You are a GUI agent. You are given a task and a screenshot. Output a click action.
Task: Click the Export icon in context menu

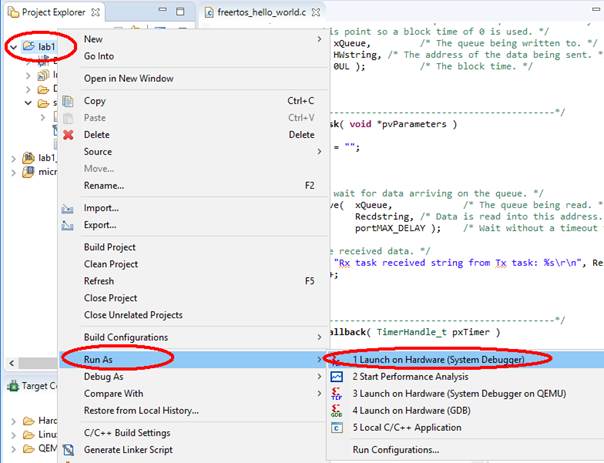point(68,225)
